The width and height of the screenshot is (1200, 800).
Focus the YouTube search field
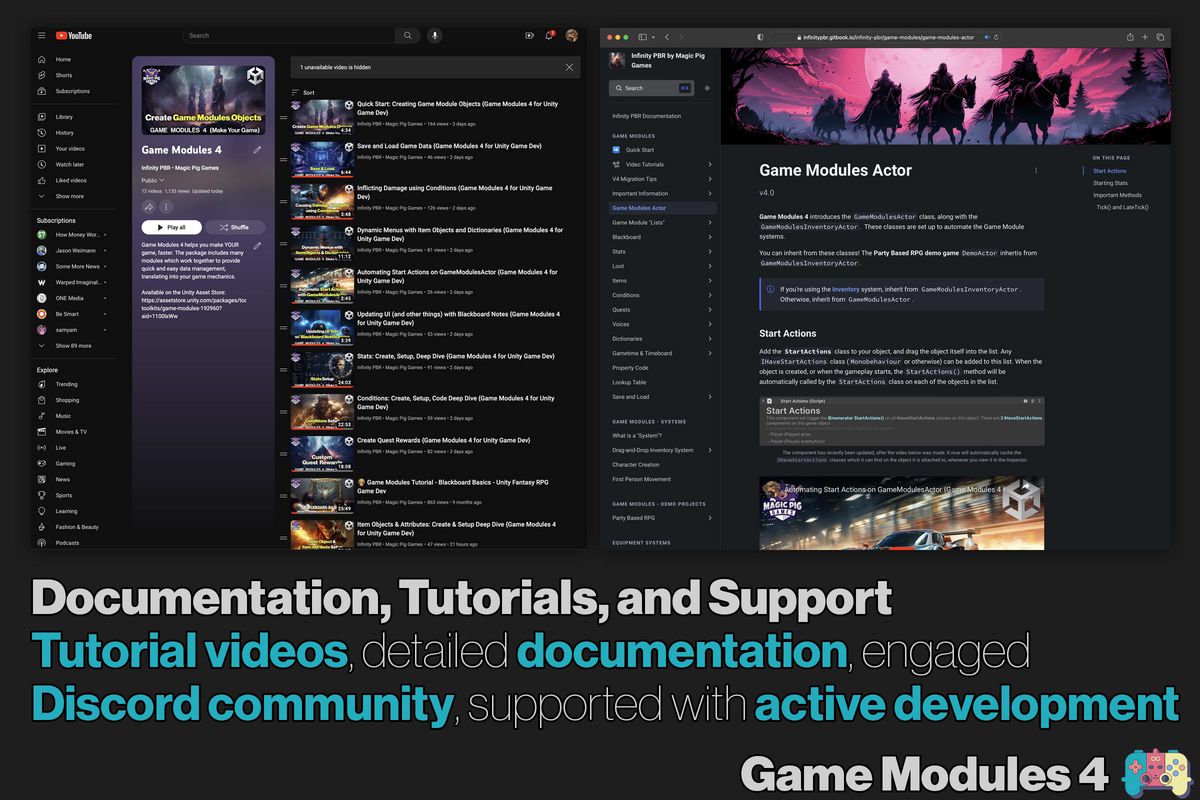[x=288, y=35]
